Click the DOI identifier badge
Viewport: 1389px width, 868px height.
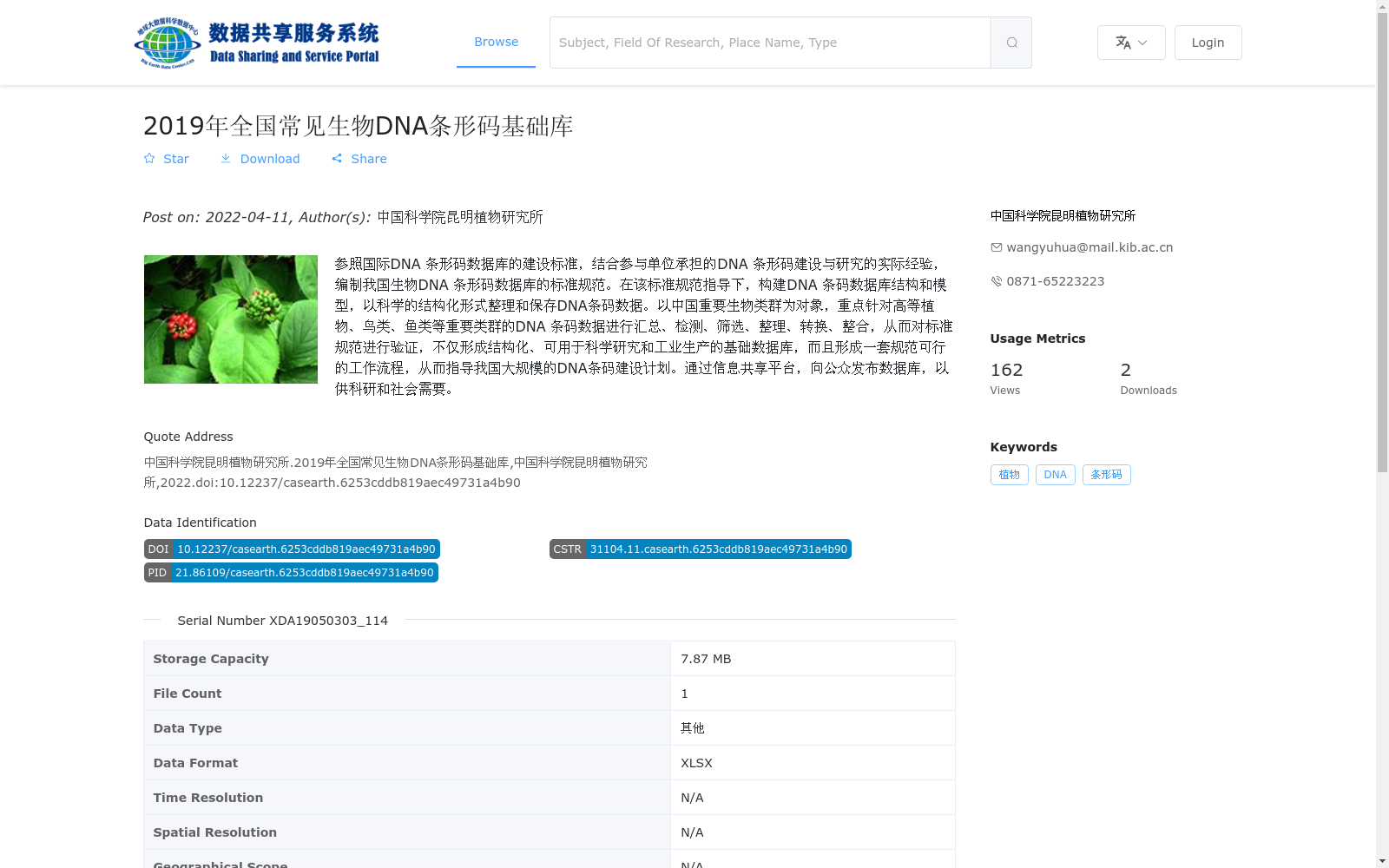292,549
